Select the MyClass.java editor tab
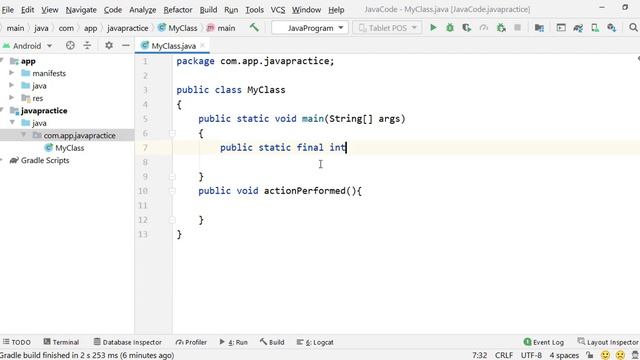This screenshot has width=640, height=360. pos(173,46)
